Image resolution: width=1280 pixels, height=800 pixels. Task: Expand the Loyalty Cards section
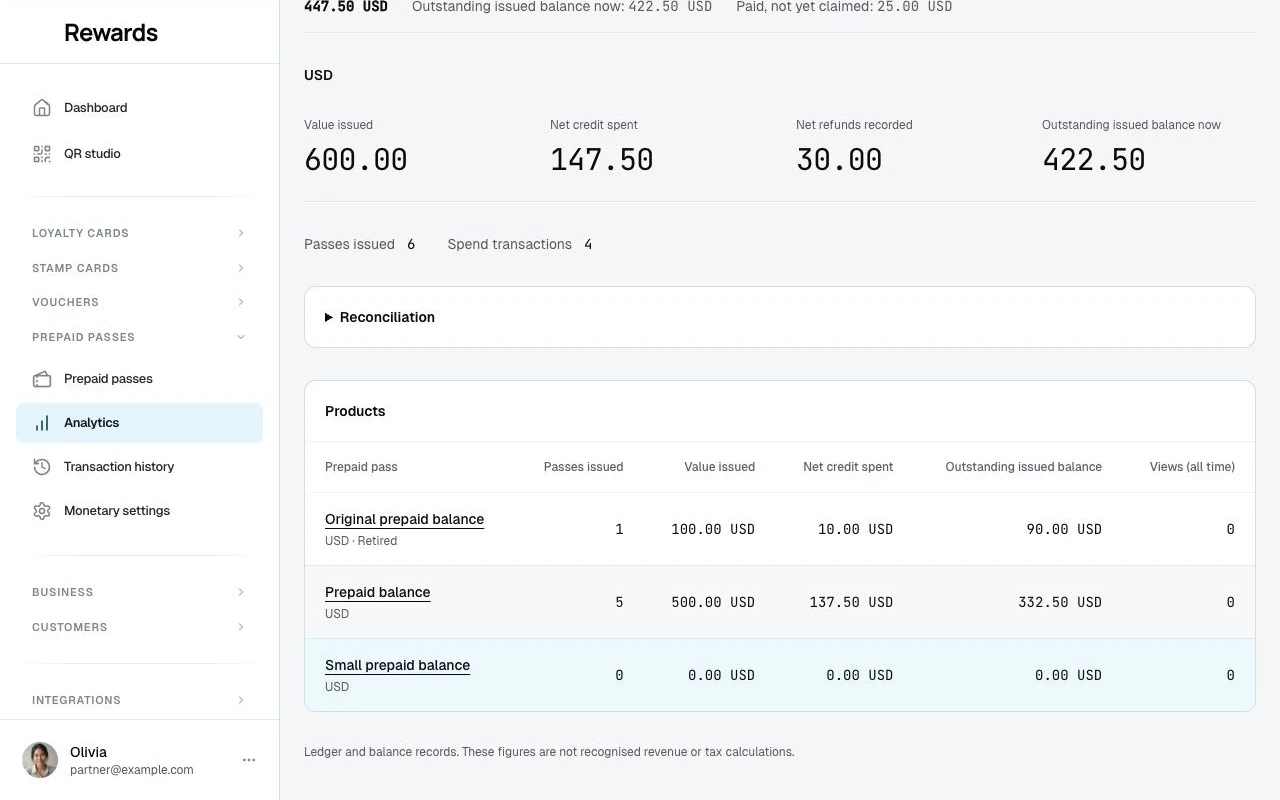(139, 233)
